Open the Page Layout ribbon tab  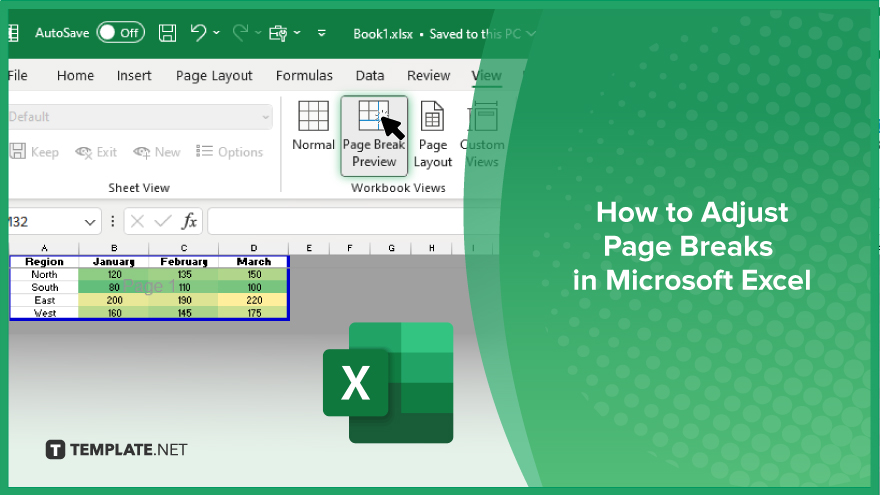(x=214, y=76)
